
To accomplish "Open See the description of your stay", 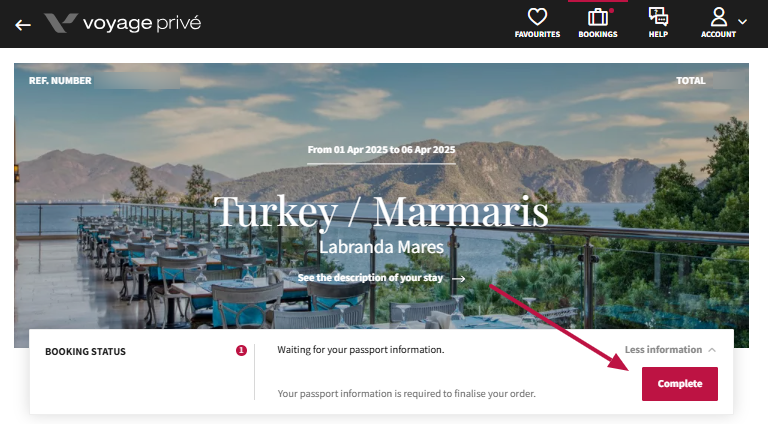I will [370, 278].
